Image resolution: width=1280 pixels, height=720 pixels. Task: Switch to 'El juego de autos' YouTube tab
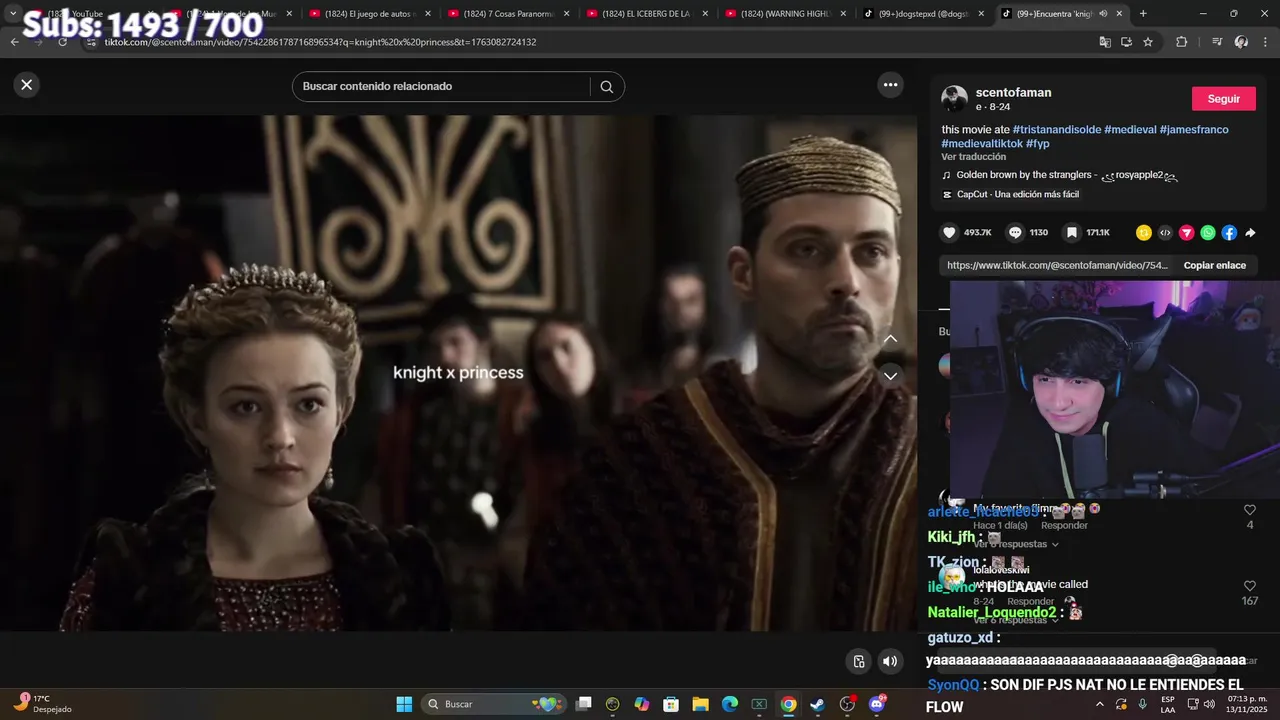370,14
